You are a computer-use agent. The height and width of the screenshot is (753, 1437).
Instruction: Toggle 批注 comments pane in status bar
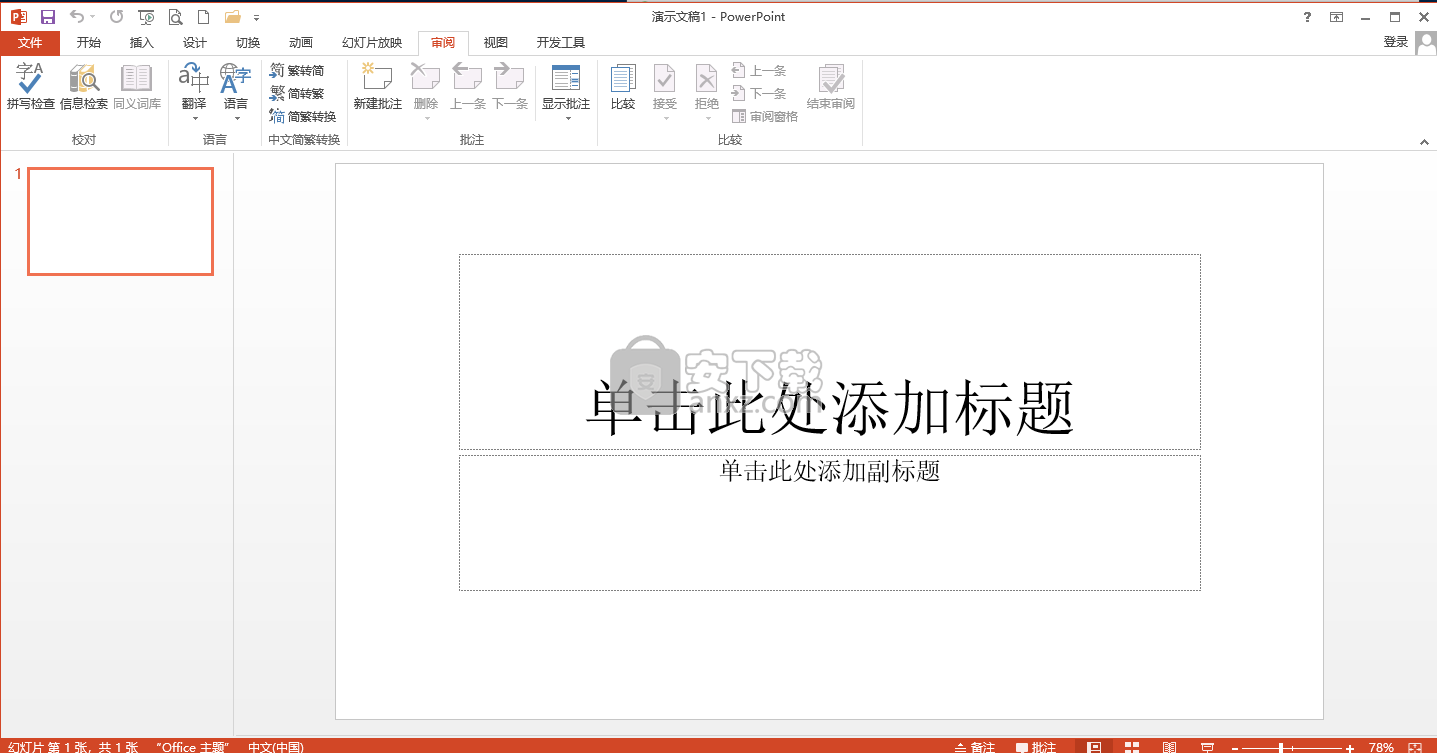pos(1036,747)
